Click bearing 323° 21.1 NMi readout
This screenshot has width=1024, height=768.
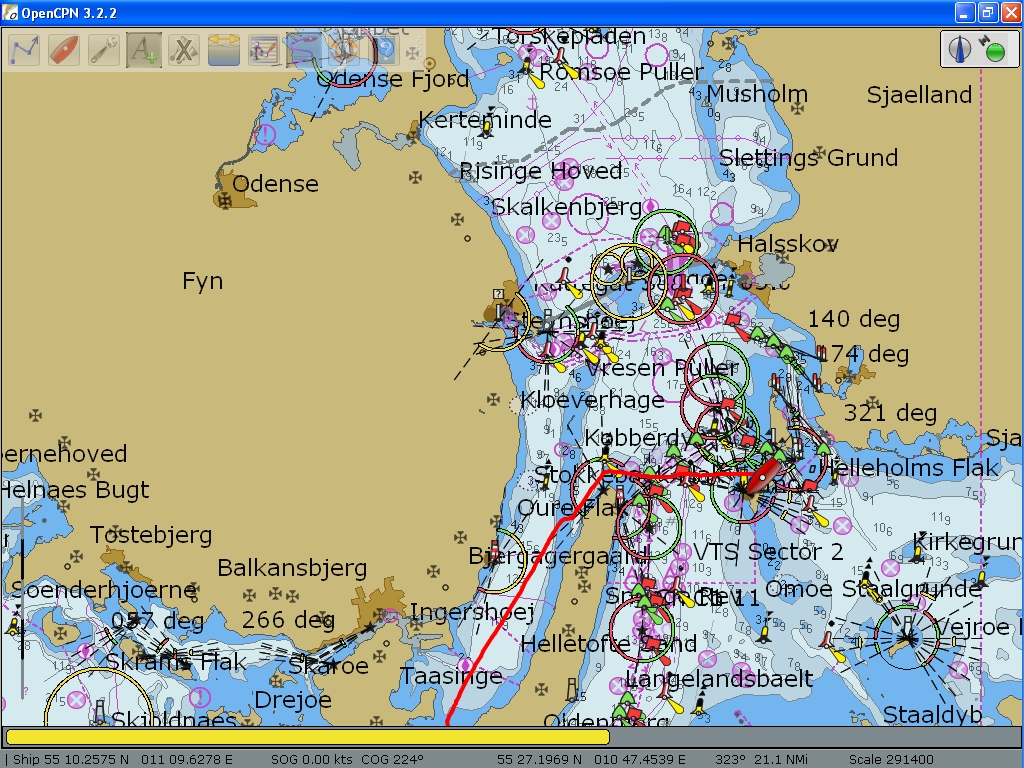tap(761, 760)
